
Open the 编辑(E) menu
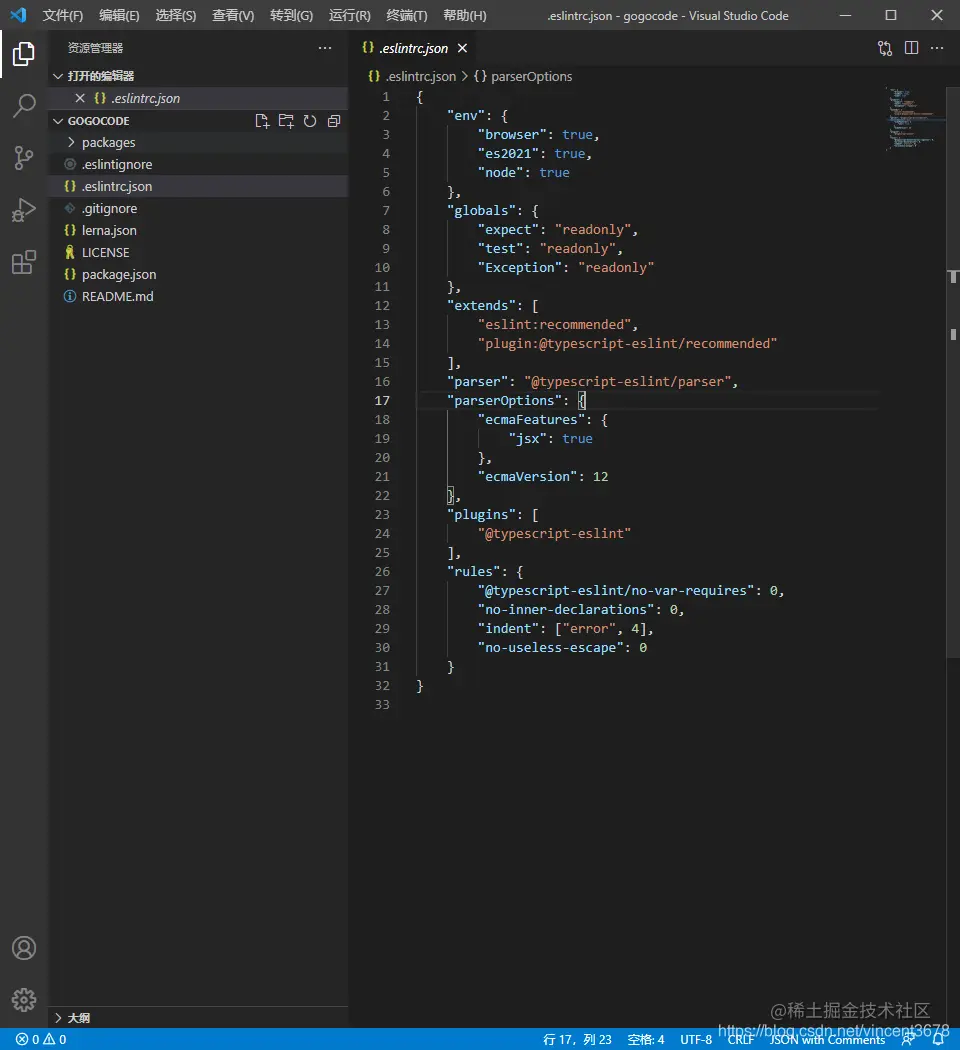coord(119,15)
